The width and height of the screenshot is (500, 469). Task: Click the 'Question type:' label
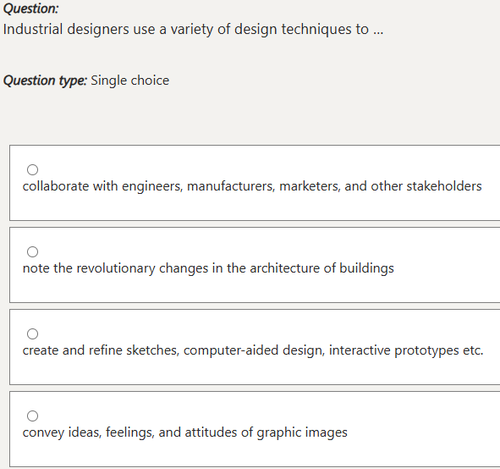point(45,81)
